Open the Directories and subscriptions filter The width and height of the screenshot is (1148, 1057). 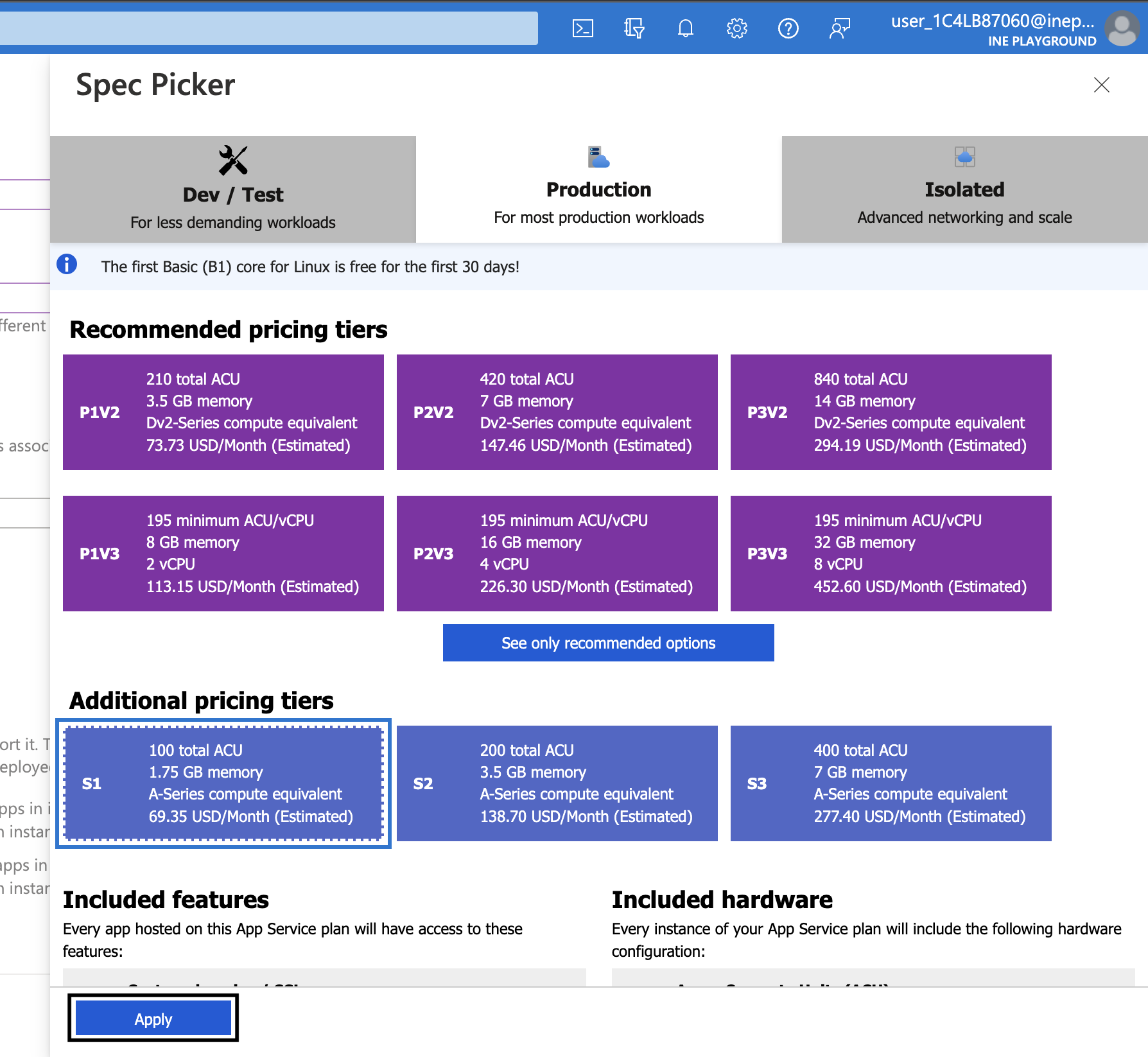click(x=634, y=28)
